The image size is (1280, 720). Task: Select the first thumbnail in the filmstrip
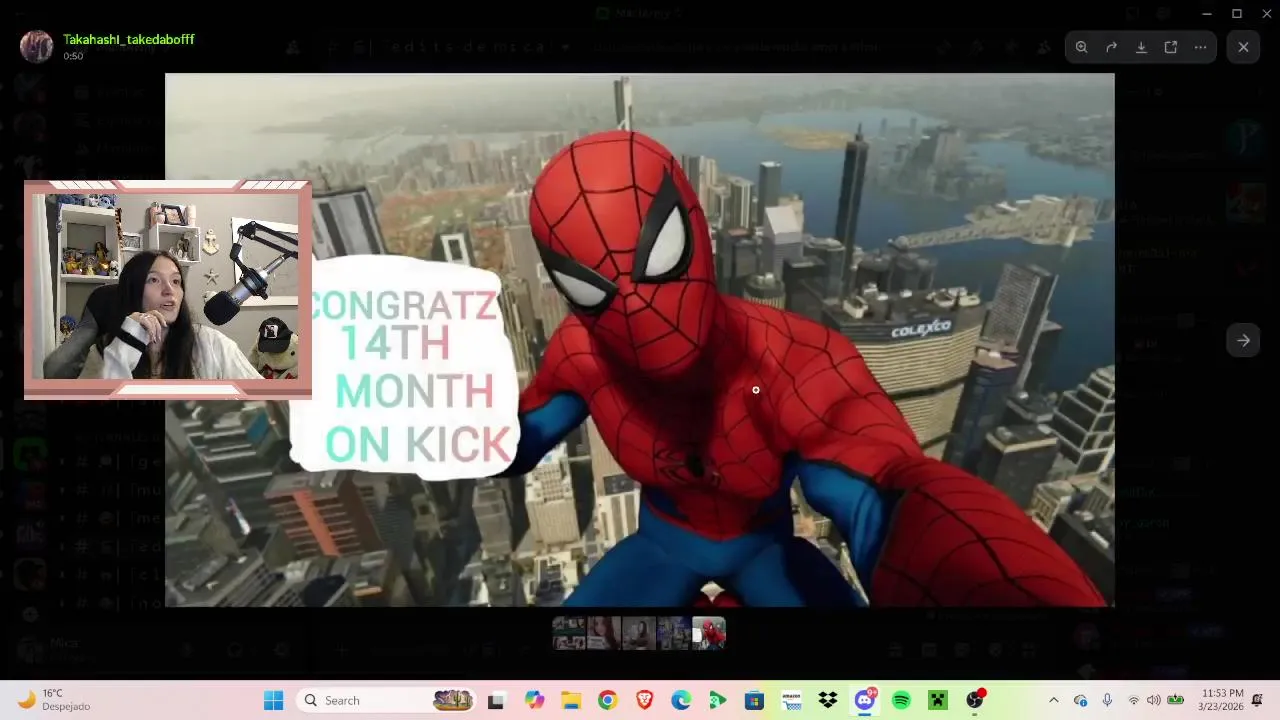click(x=569, y=633)
